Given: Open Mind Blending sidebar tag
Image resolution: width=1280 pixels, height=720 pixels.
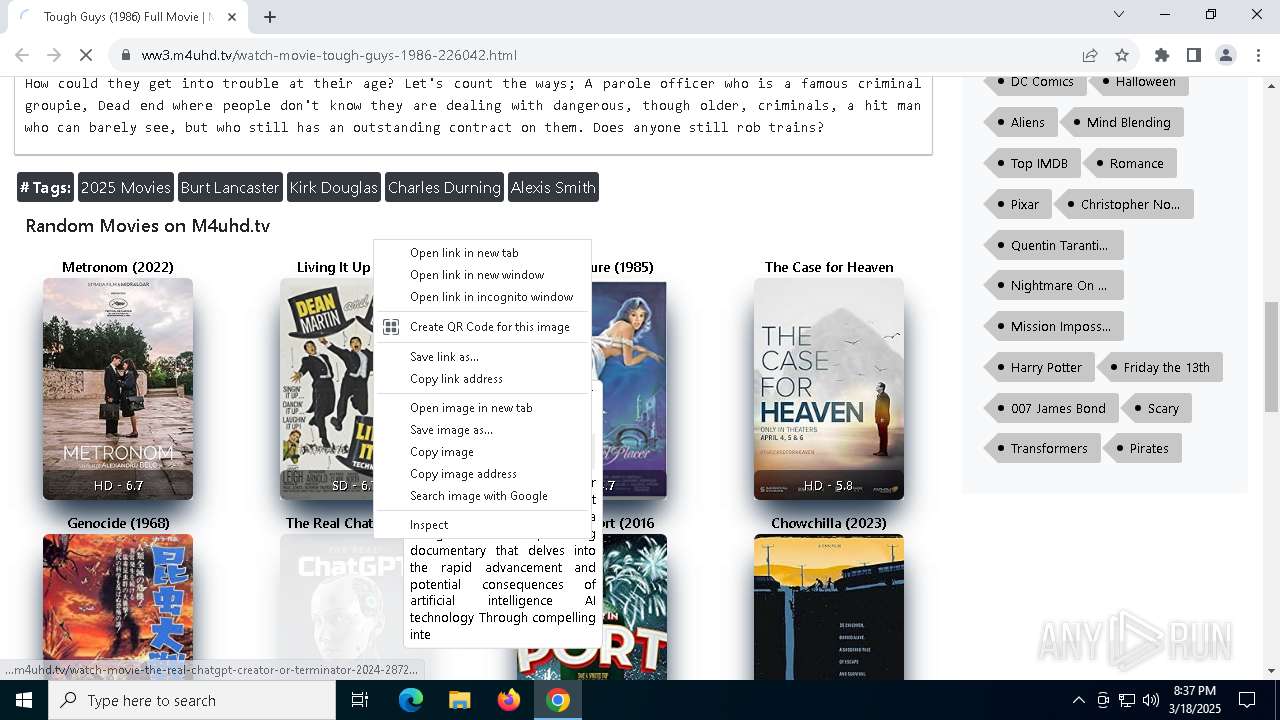Looking at the screenshot, I should [x=1121, y=122].
